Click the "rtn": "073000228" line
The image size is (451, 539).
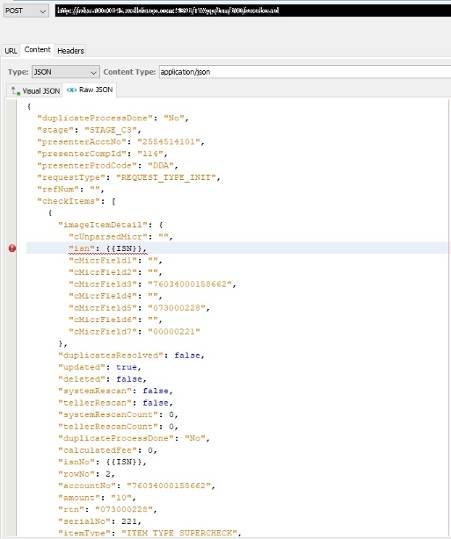pos(108,509)
